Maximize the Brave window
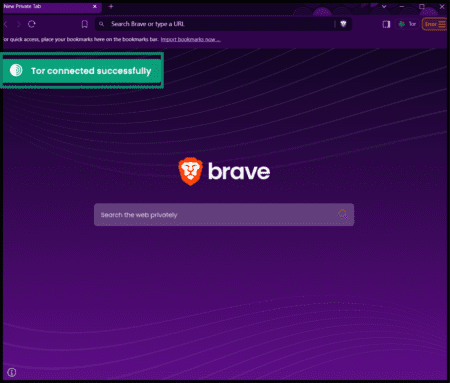Screen dimensions: 450x383 click(422, 6)
